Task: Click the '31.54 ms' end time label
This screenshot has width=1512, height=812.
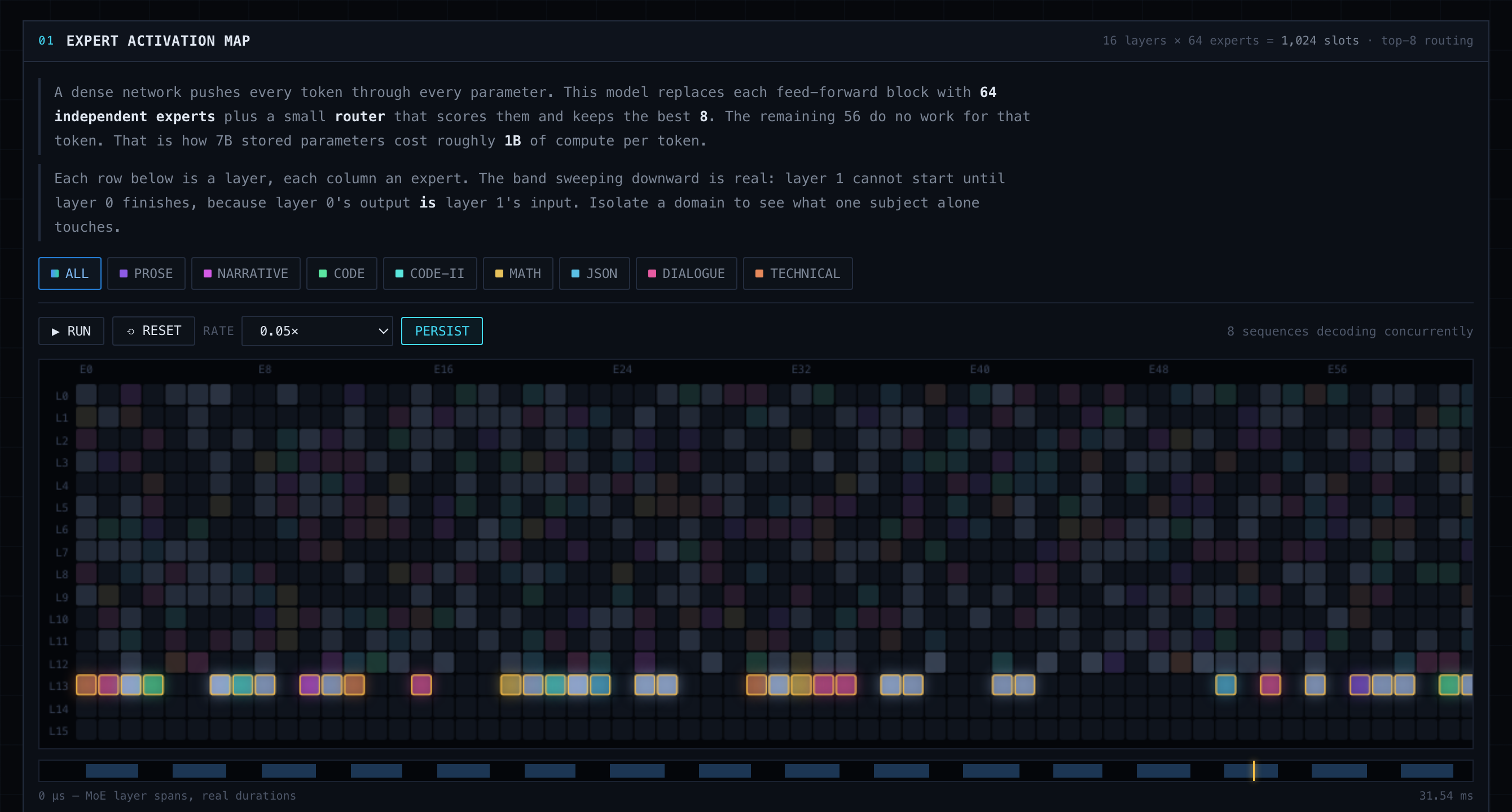Action: [1445, 796]
